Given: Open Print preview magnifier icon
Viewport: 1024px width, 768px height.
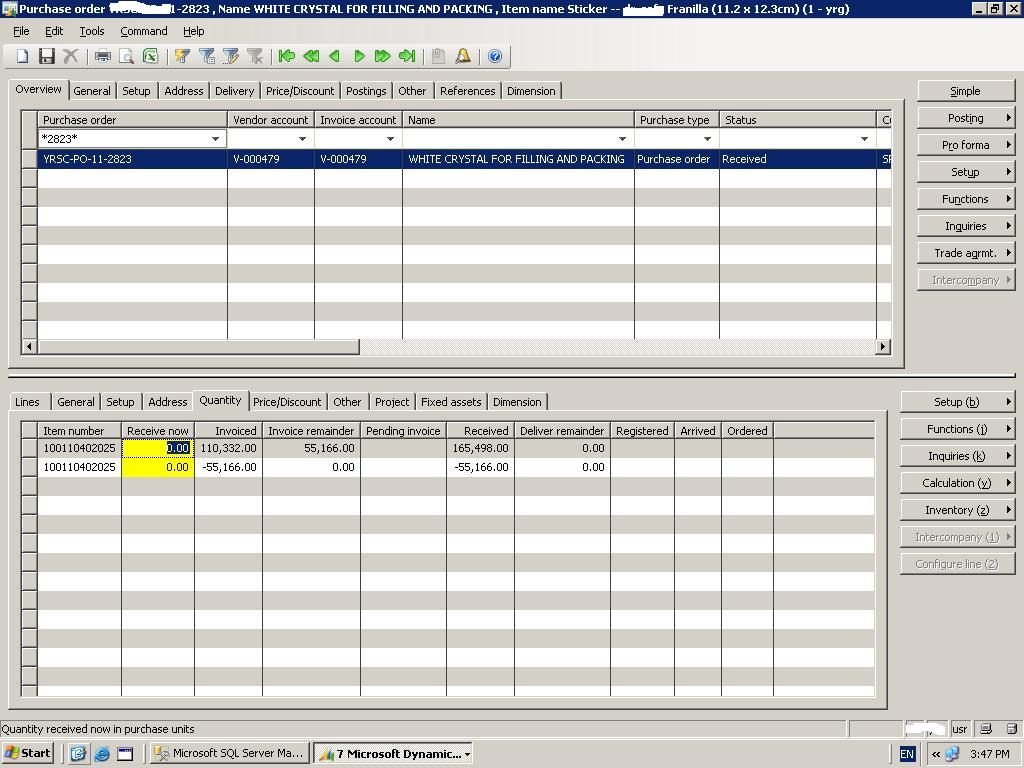Looking at the screenshot, I should [x=126, y=56].
